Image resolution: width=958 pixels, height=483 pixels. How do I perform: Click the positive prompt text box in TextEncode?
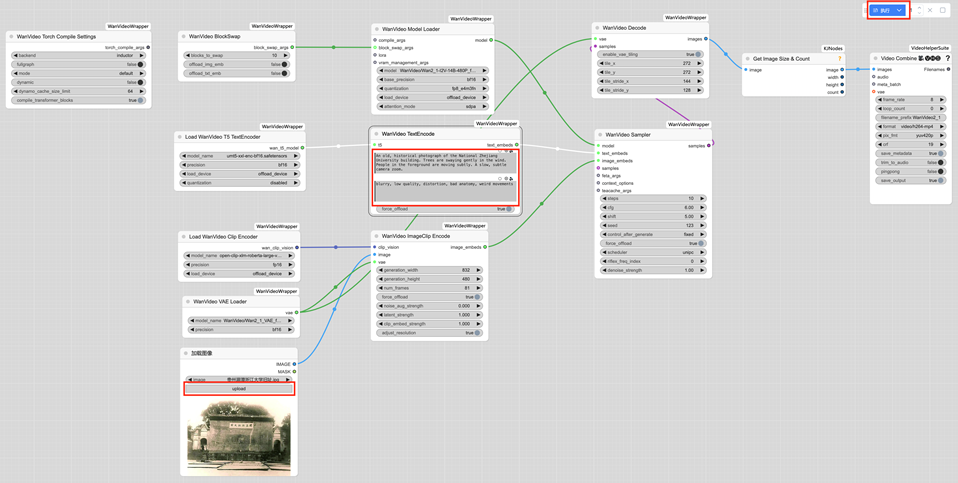[445, 163]
